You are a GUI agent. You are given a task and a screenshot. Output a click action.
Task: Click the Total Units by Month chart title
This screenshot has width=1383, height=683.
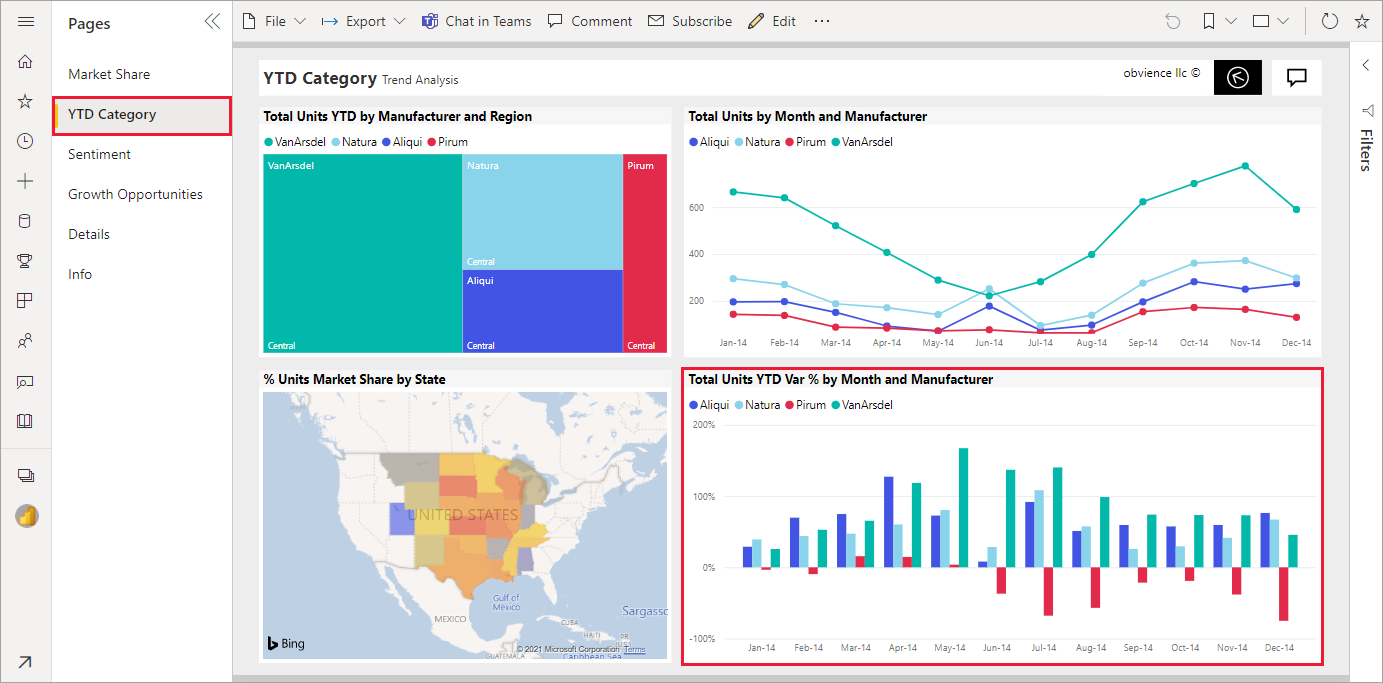point(808,116)
